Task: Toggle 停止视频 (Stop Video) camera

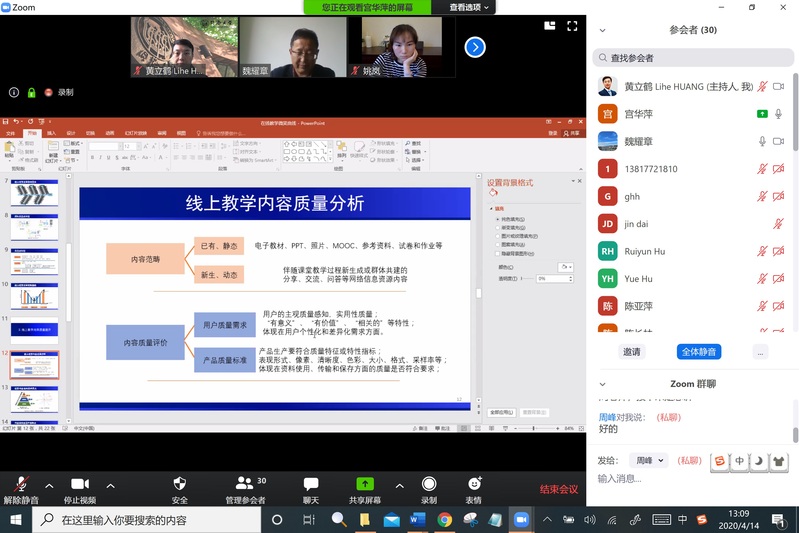Action: (x=80, y=484)
